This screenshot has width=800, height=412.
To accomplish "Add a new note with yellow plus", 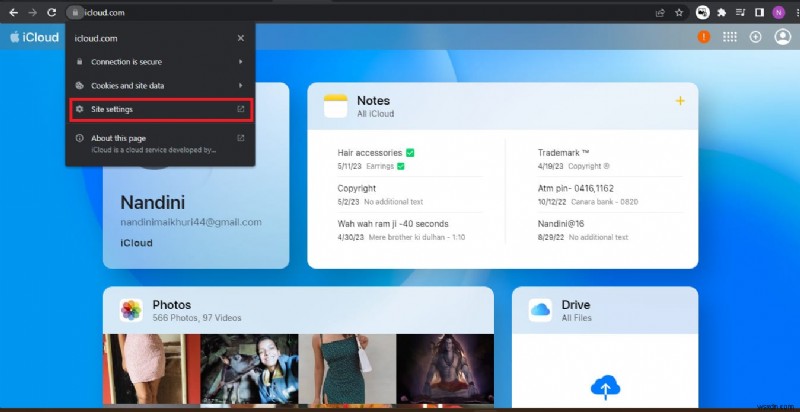I will click(x=680, y=101).
